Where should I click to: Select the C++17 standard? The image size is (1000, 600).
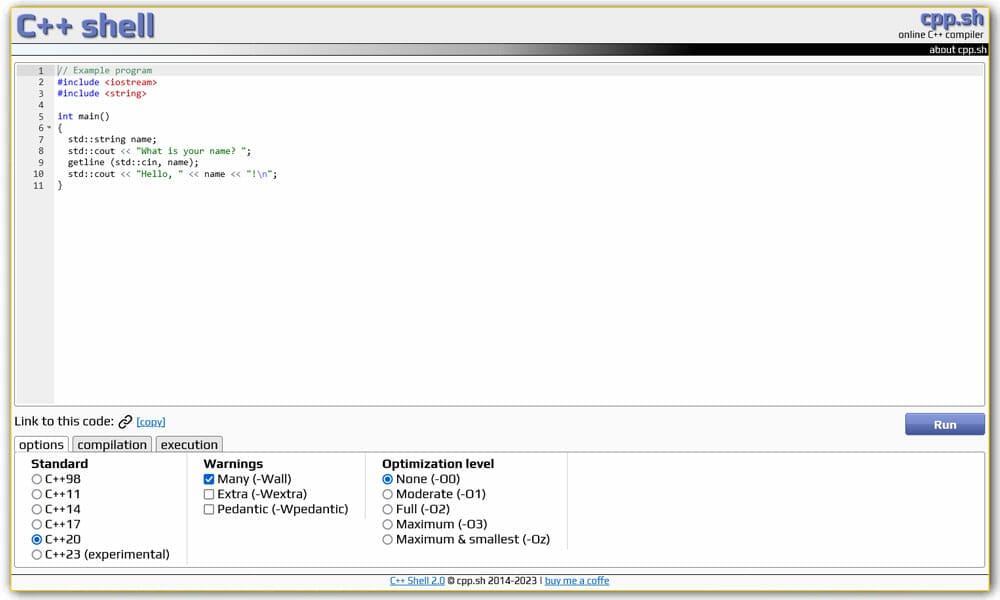click(x=37, y=524)
